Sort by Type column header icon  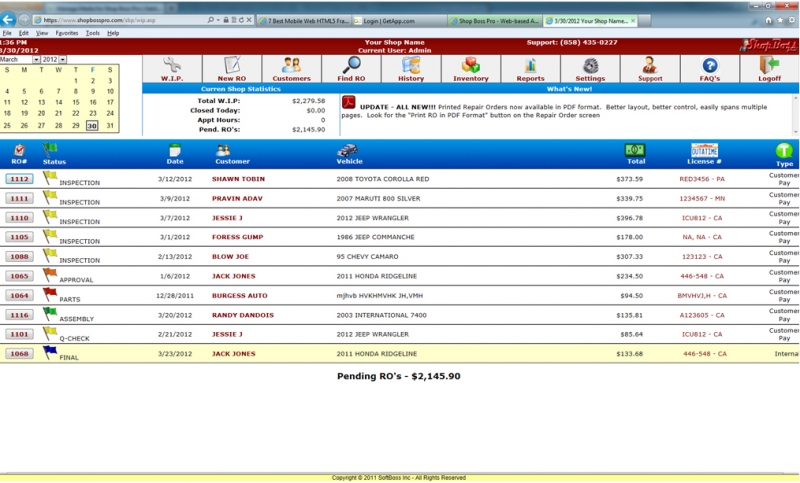coord(784,151)
